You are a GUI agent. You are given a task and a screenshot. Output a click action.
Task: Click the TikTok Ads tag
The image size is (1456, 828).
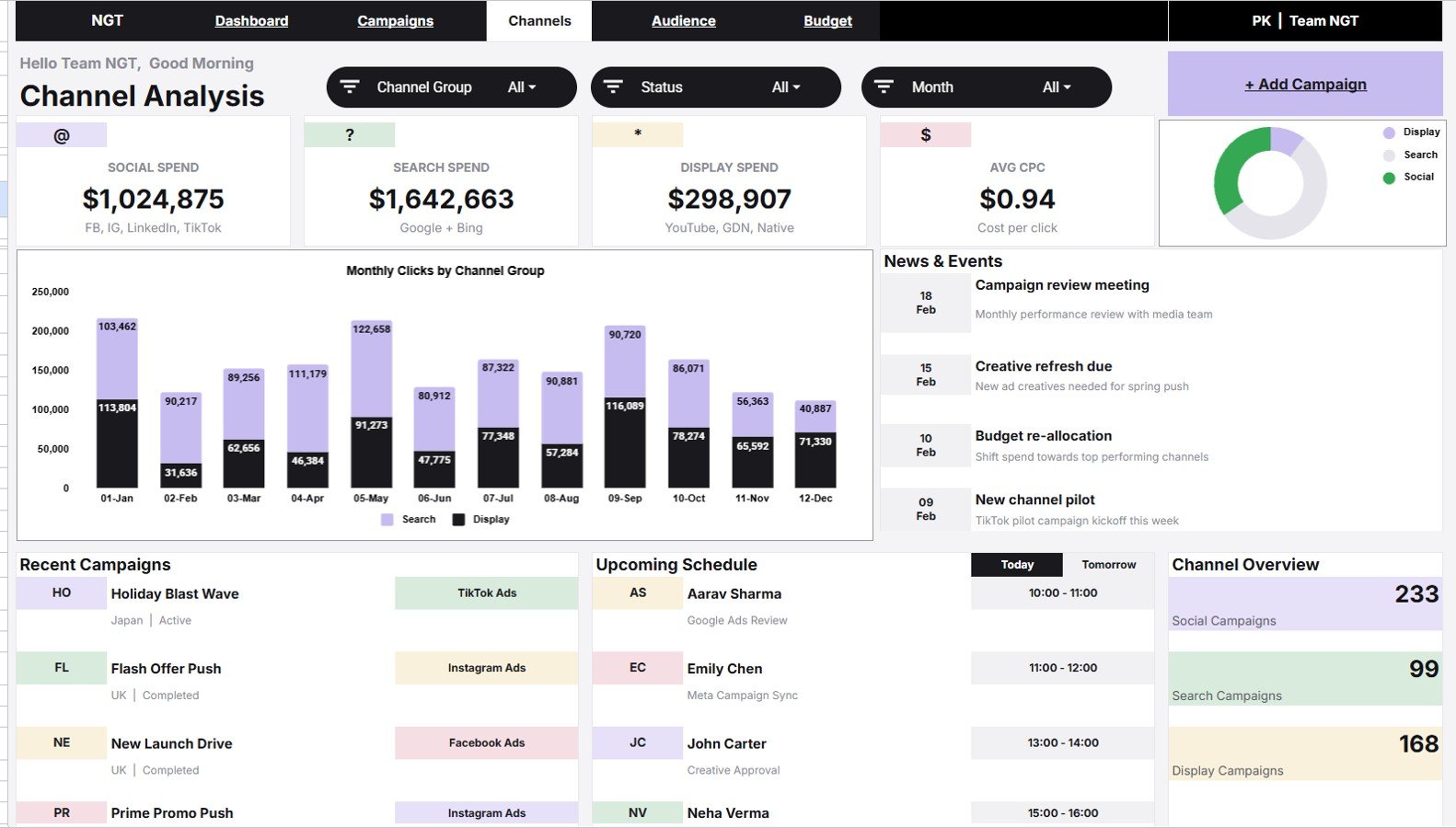(487, 593)
